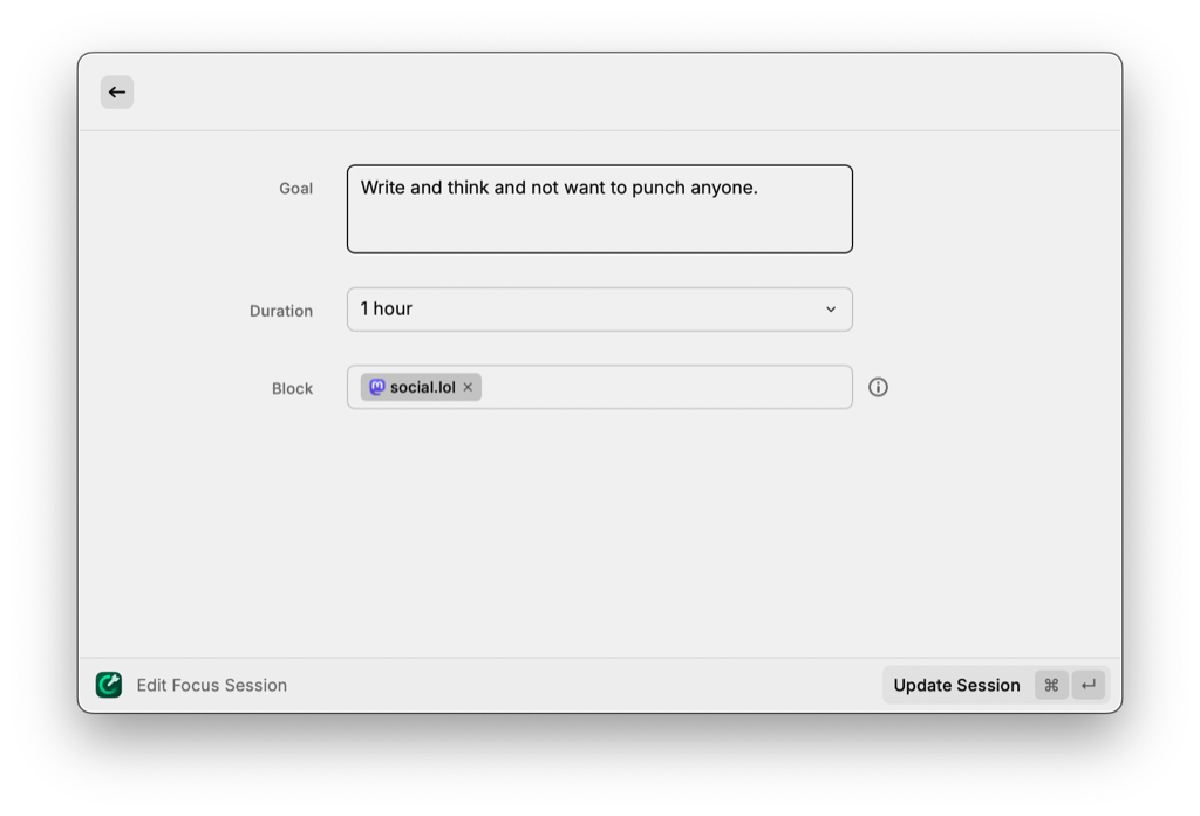The width and height of the screenshot is (1200, 816).
Task: Click the green Focus icon in the bottom bar
Action: (x=109, y=685)
